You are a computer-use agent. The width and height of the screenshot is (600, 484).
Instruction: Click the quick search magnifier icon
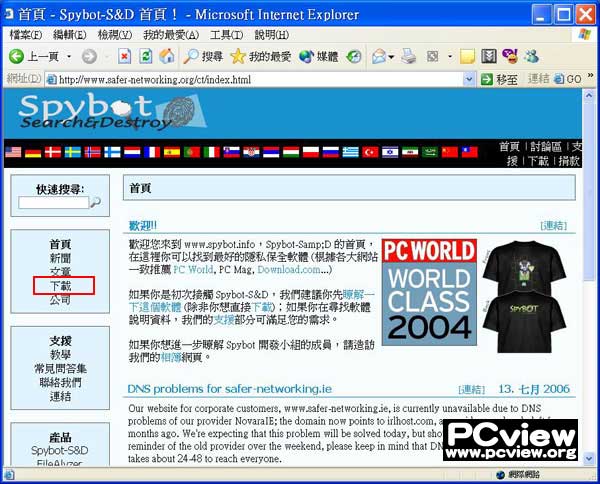95,202
